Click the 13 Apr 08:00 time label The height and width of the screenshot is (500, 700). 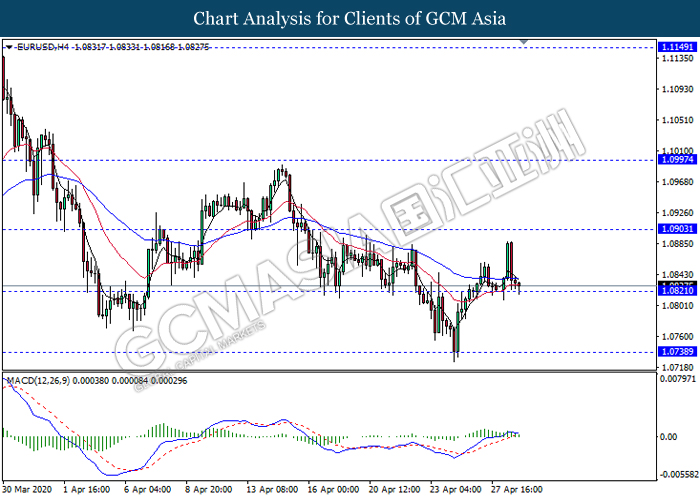pos(272,489)
